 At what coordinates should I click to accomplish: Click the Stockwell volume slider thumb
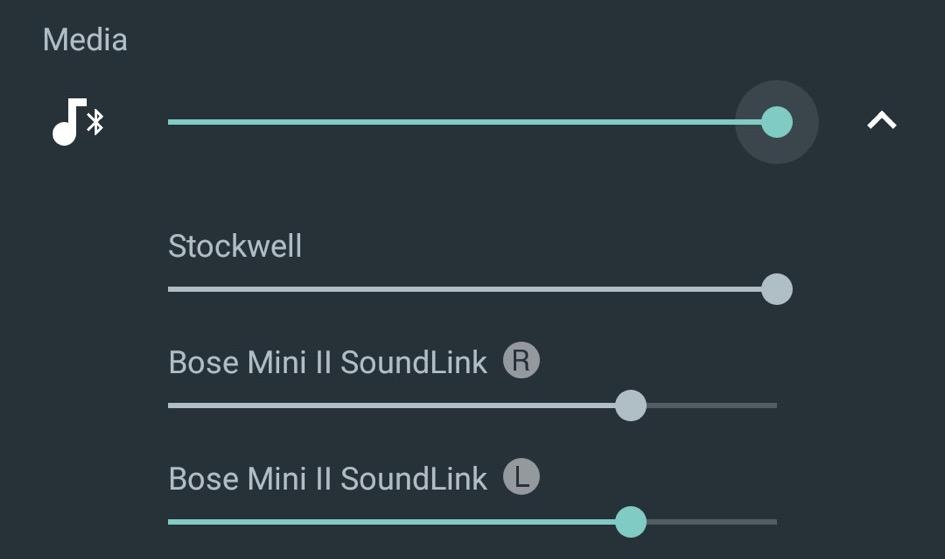777,289
